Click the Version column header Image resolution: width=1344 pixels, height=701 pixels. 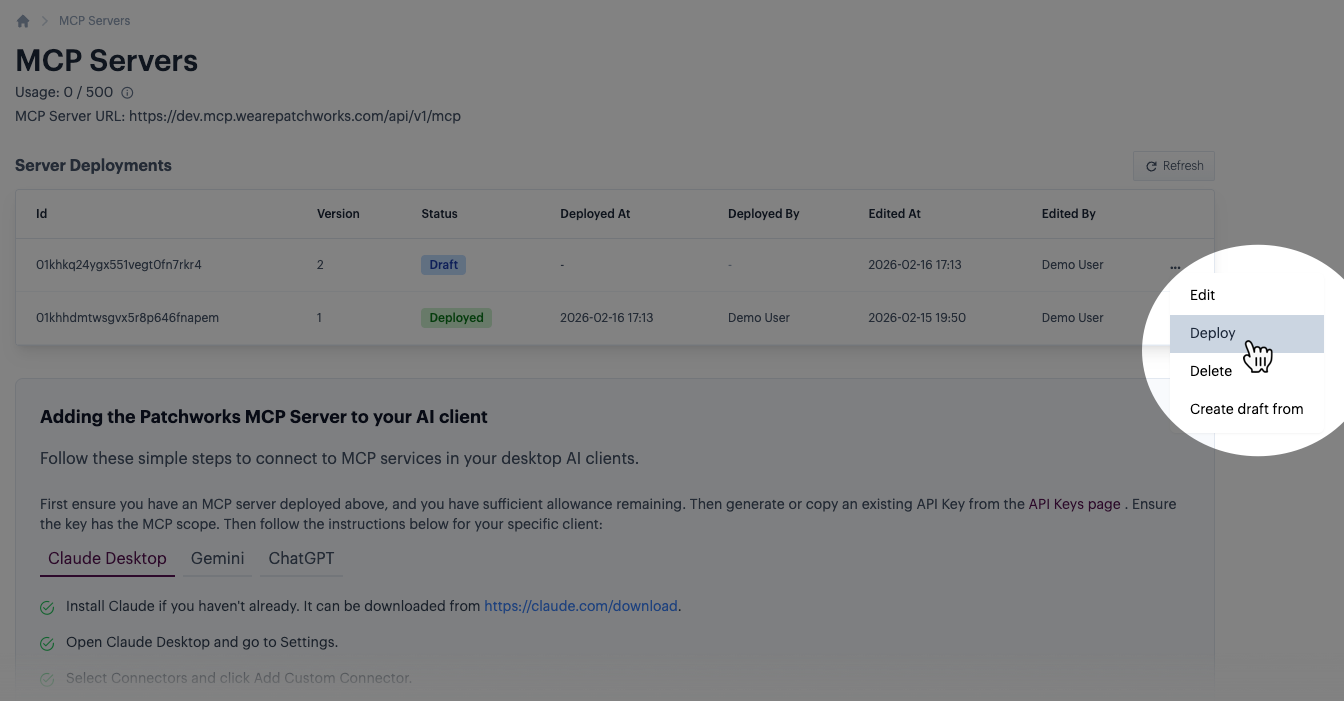tap(338, 214)
